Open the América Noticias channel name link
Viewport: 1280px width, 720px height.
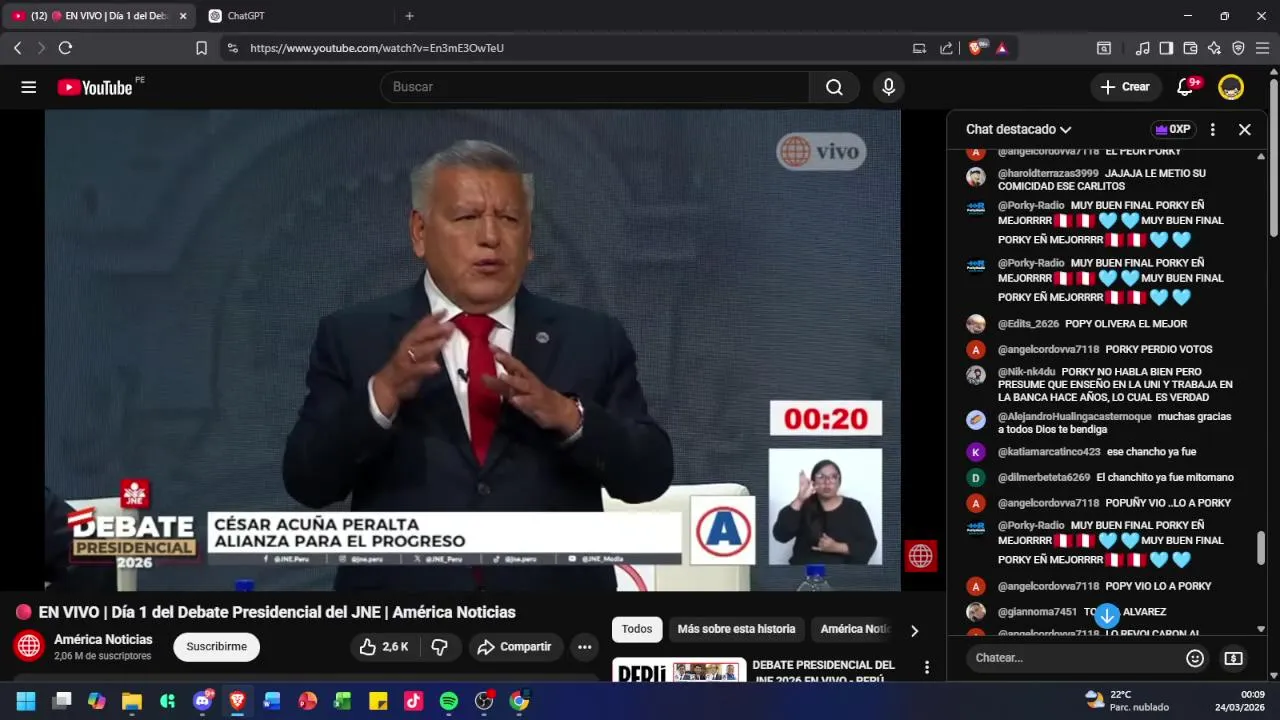click(103, 639)
